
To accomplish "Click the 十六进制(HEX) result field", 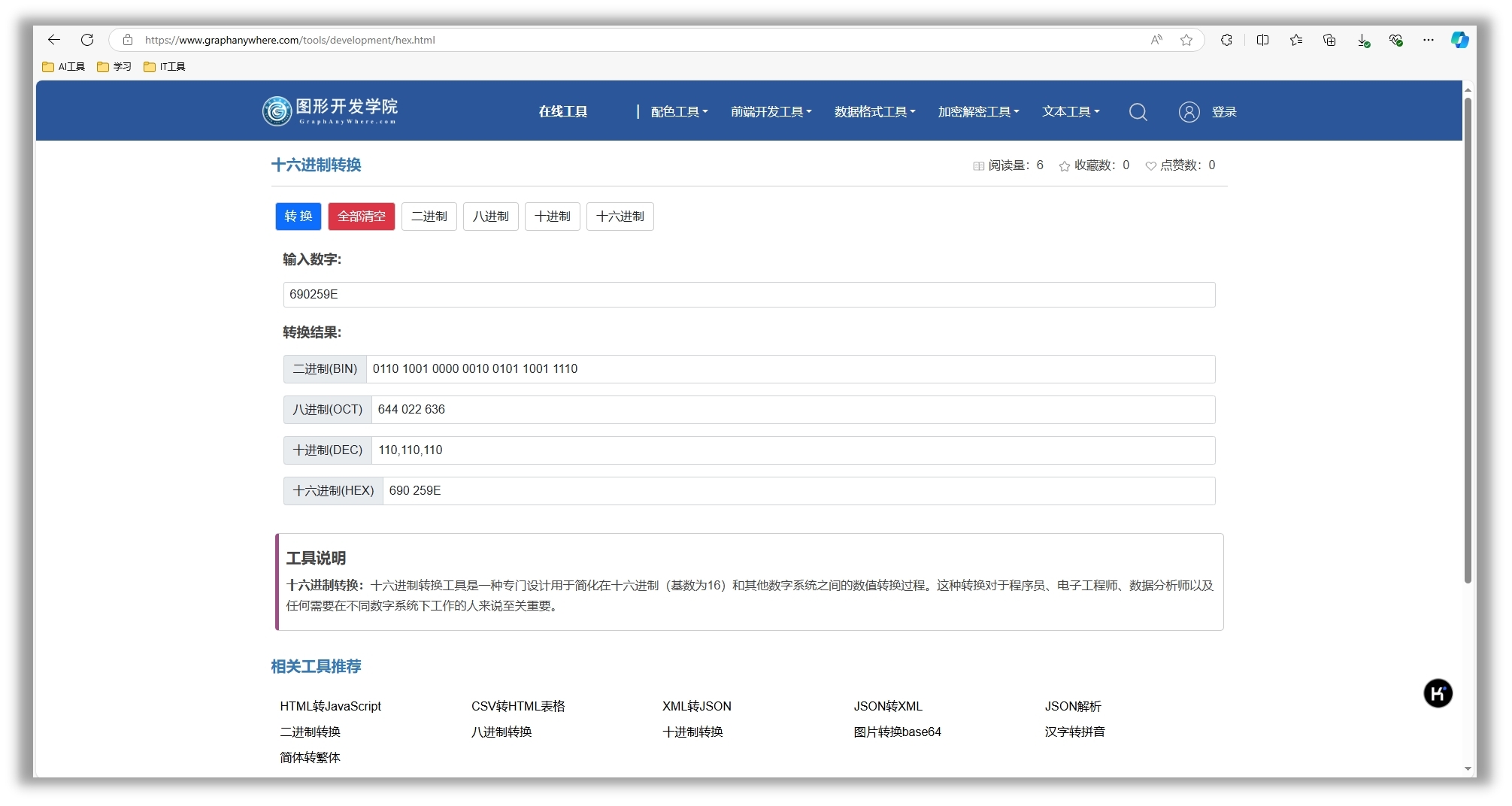I will click(x=798, y=491).
